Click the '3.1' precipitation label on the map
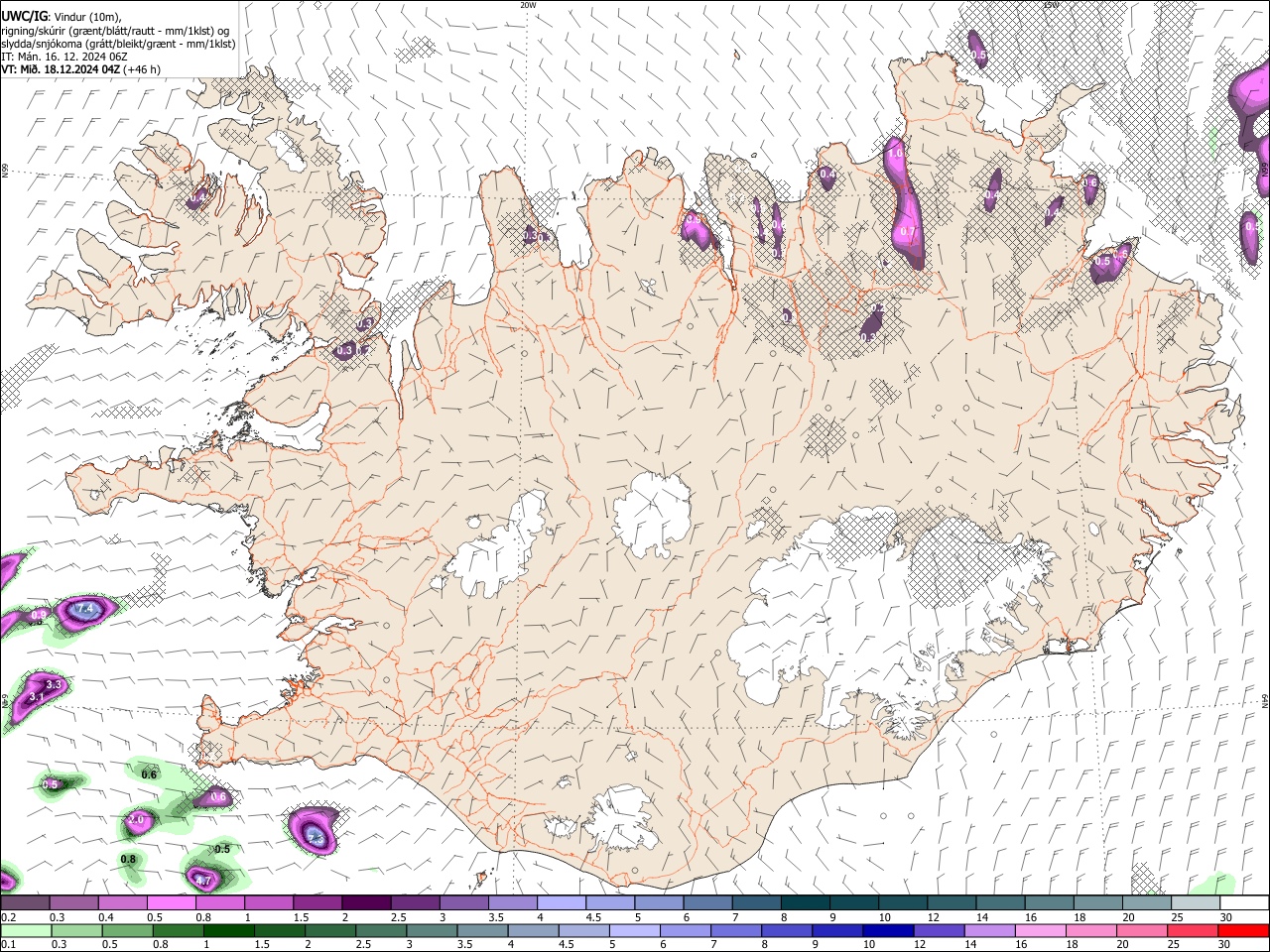The image size is (1270, 952). pos(37,696)
